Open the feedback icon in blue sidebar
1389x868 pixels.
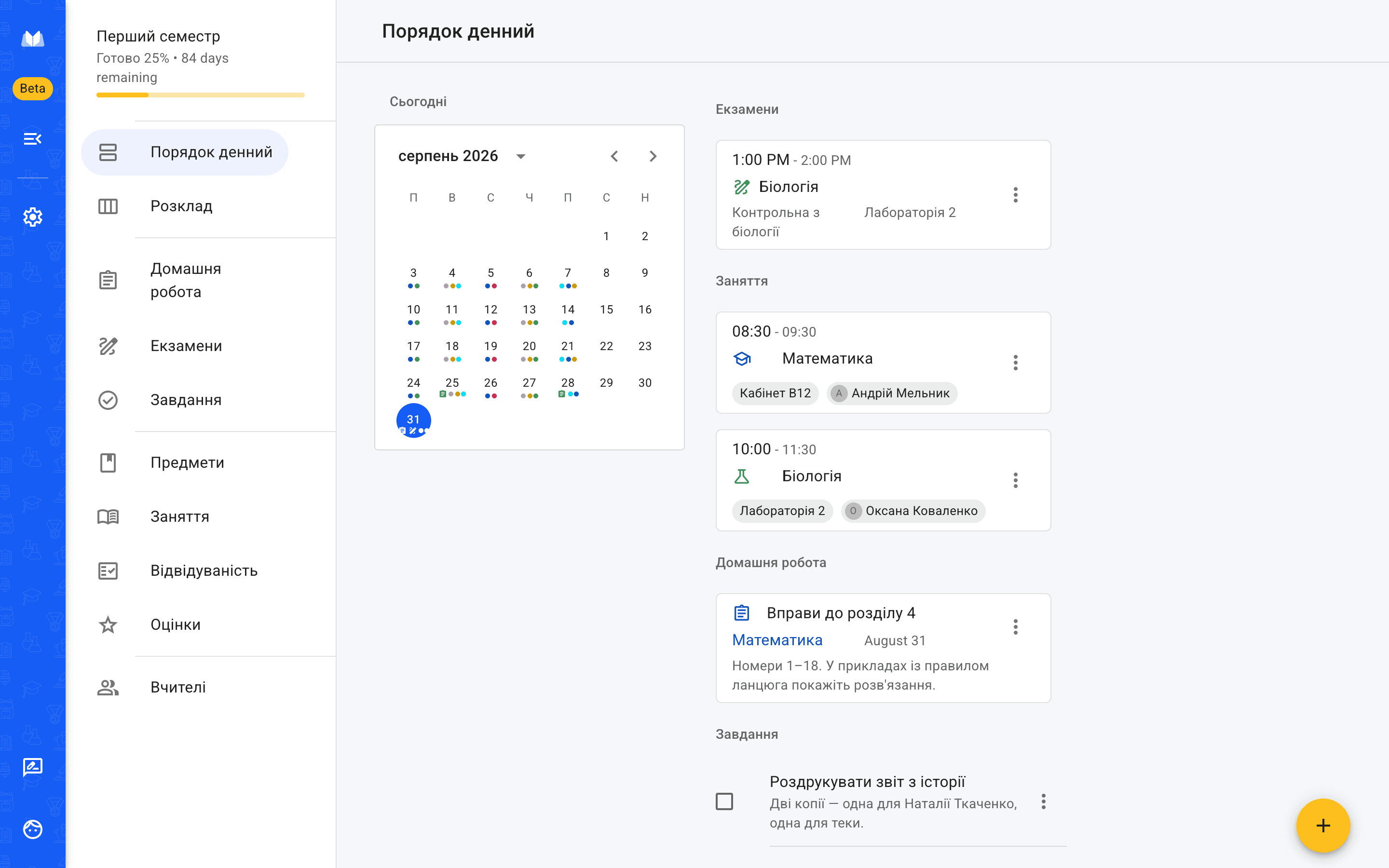33,767
